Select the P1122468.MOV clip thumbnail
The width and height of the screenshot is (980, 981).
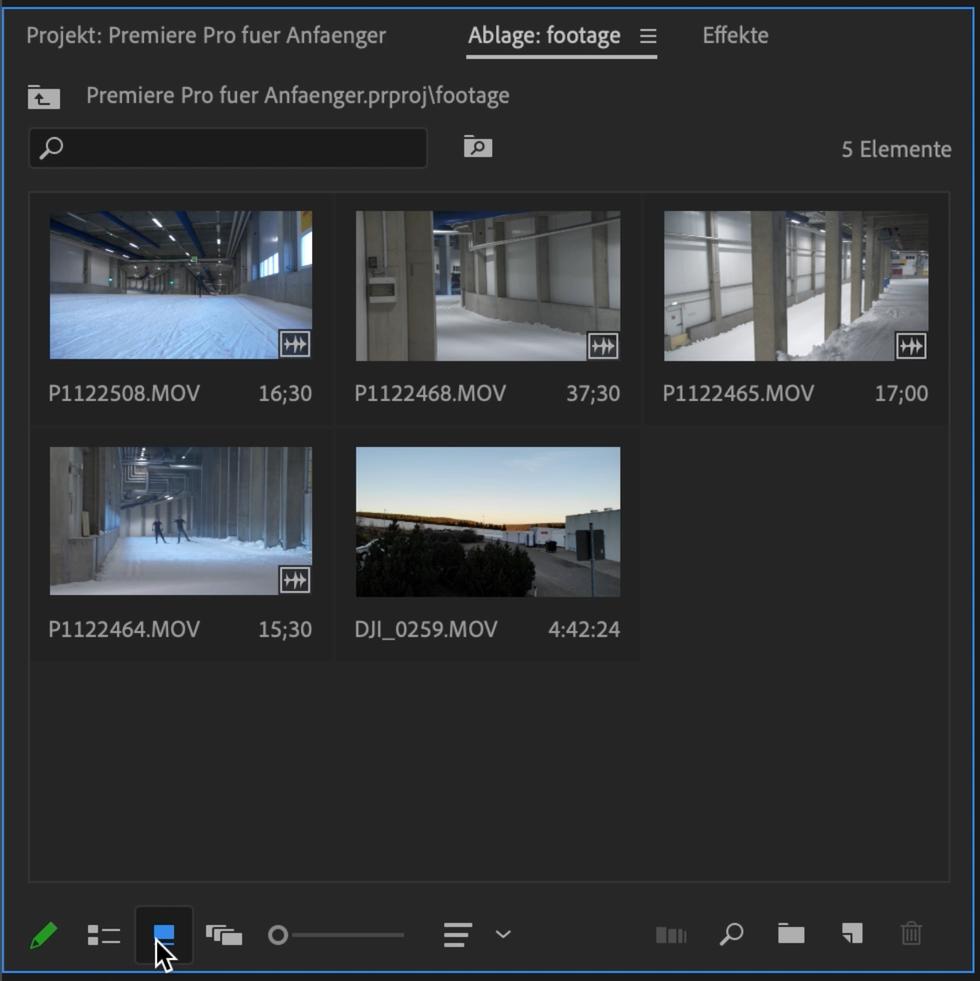click(488, 286)
